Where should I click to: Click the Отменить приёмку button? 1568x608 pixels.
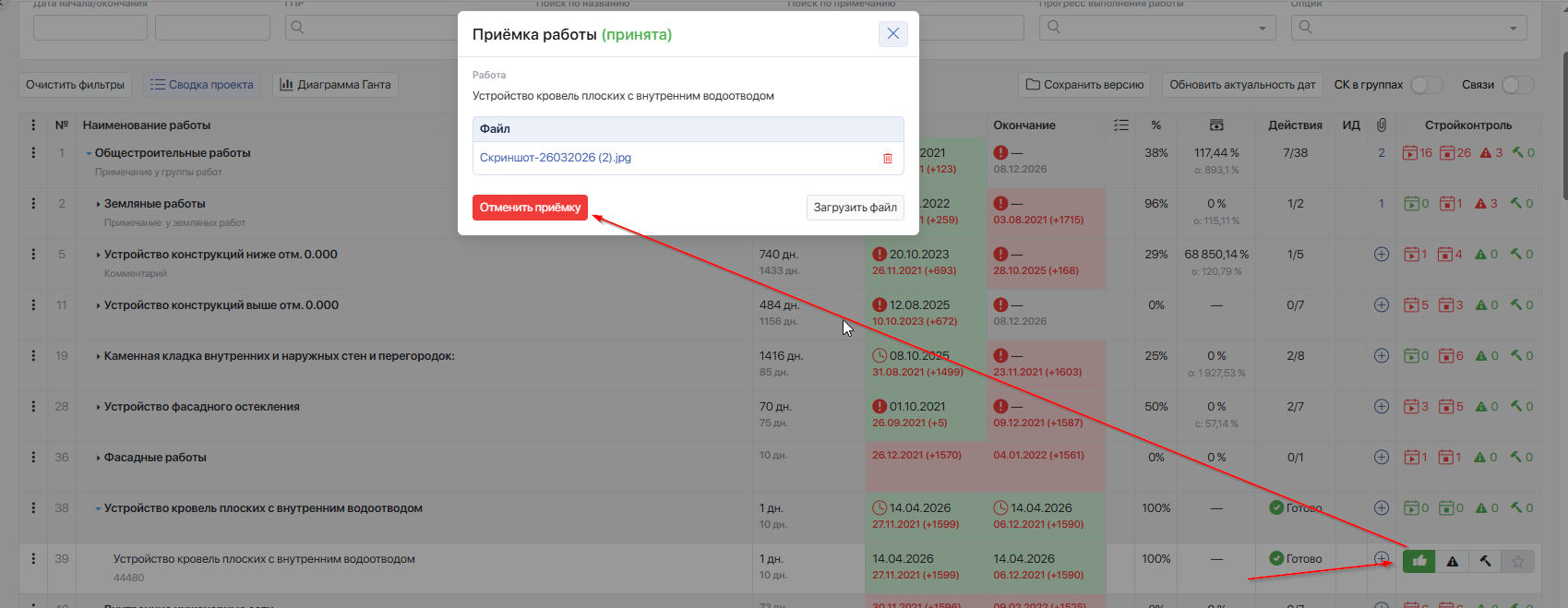(x=530, y=208)
